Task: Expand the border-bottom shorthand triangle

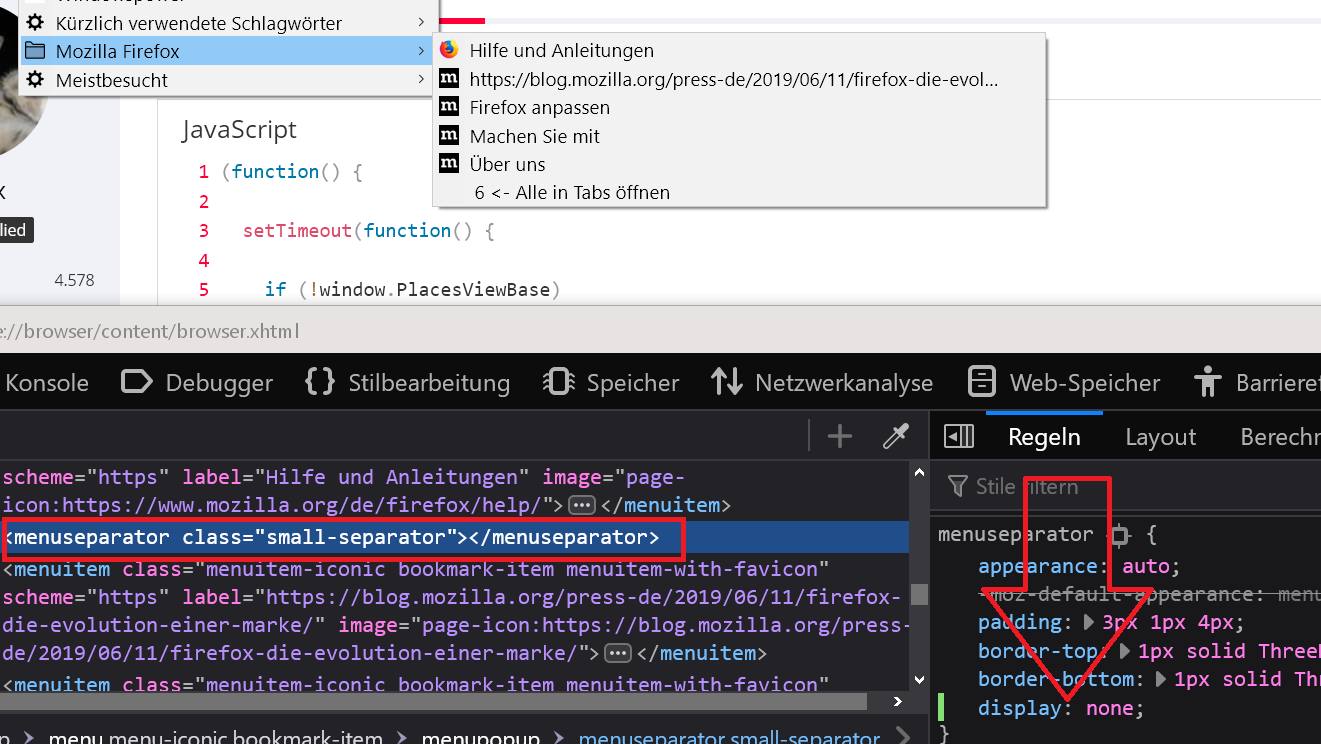Action: (x=1161, y=680)
